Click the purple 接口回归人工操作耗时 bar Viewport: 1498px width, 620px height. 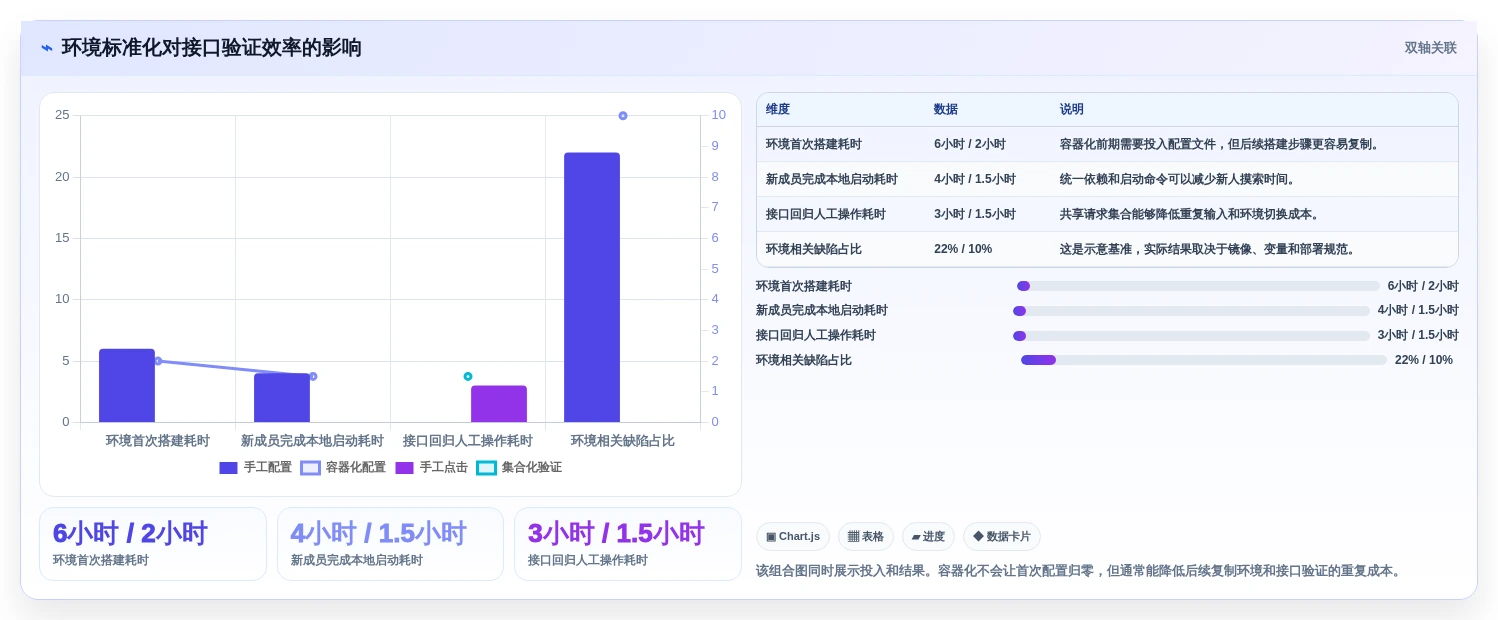tap(499, 404)
